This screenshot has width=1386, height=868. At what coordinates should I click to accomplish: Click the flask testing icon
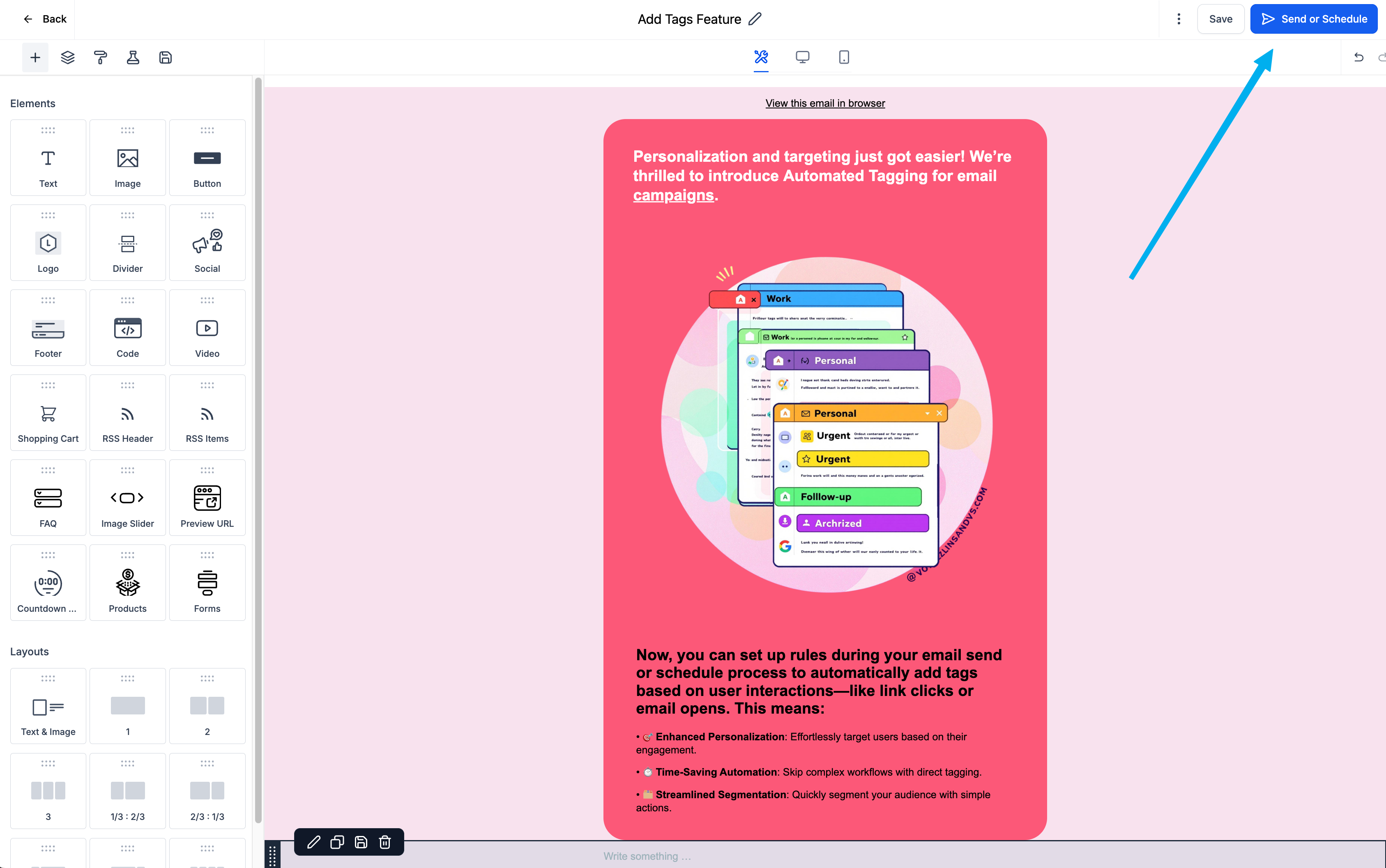click(133, 57)
